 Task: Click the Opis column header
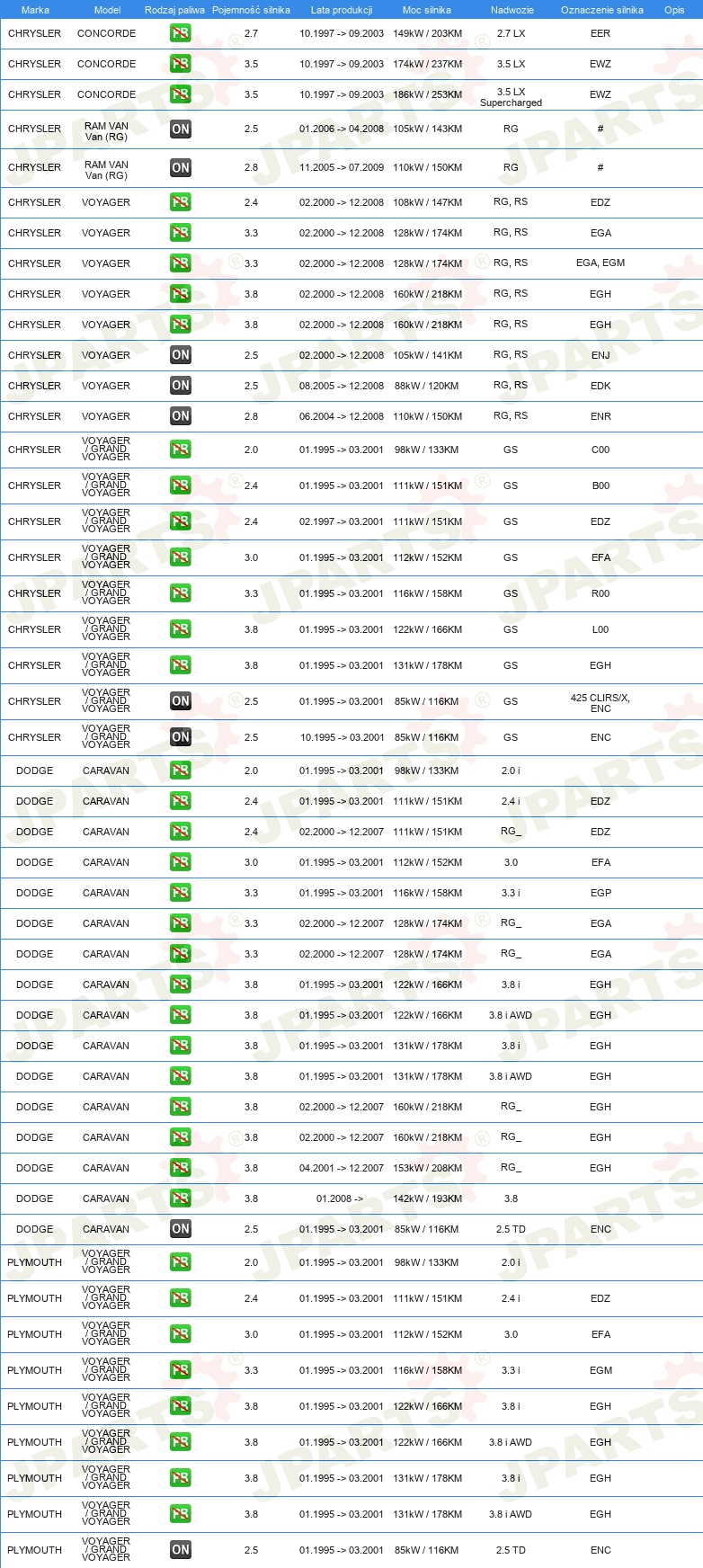pyautogui.click(x=674, y=10)
